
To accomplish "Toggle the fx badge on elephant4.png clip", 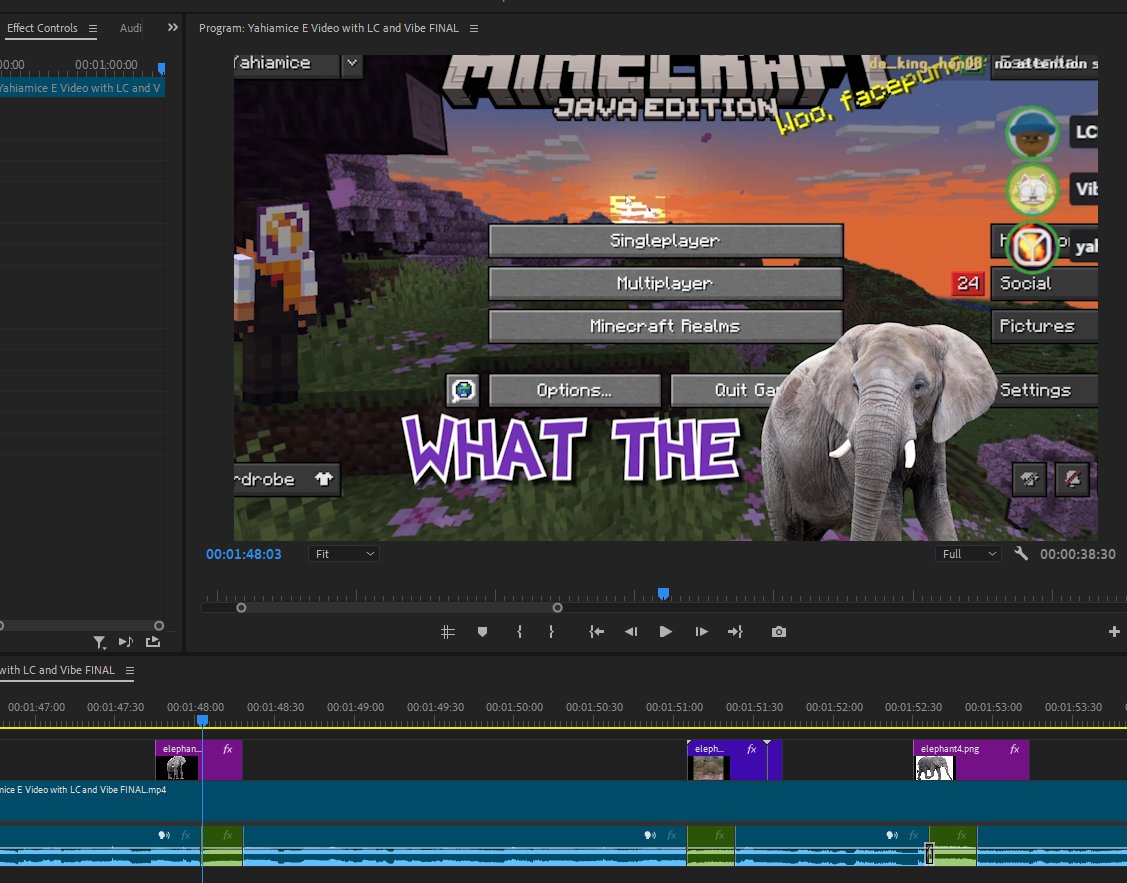I will (1014, 747).
